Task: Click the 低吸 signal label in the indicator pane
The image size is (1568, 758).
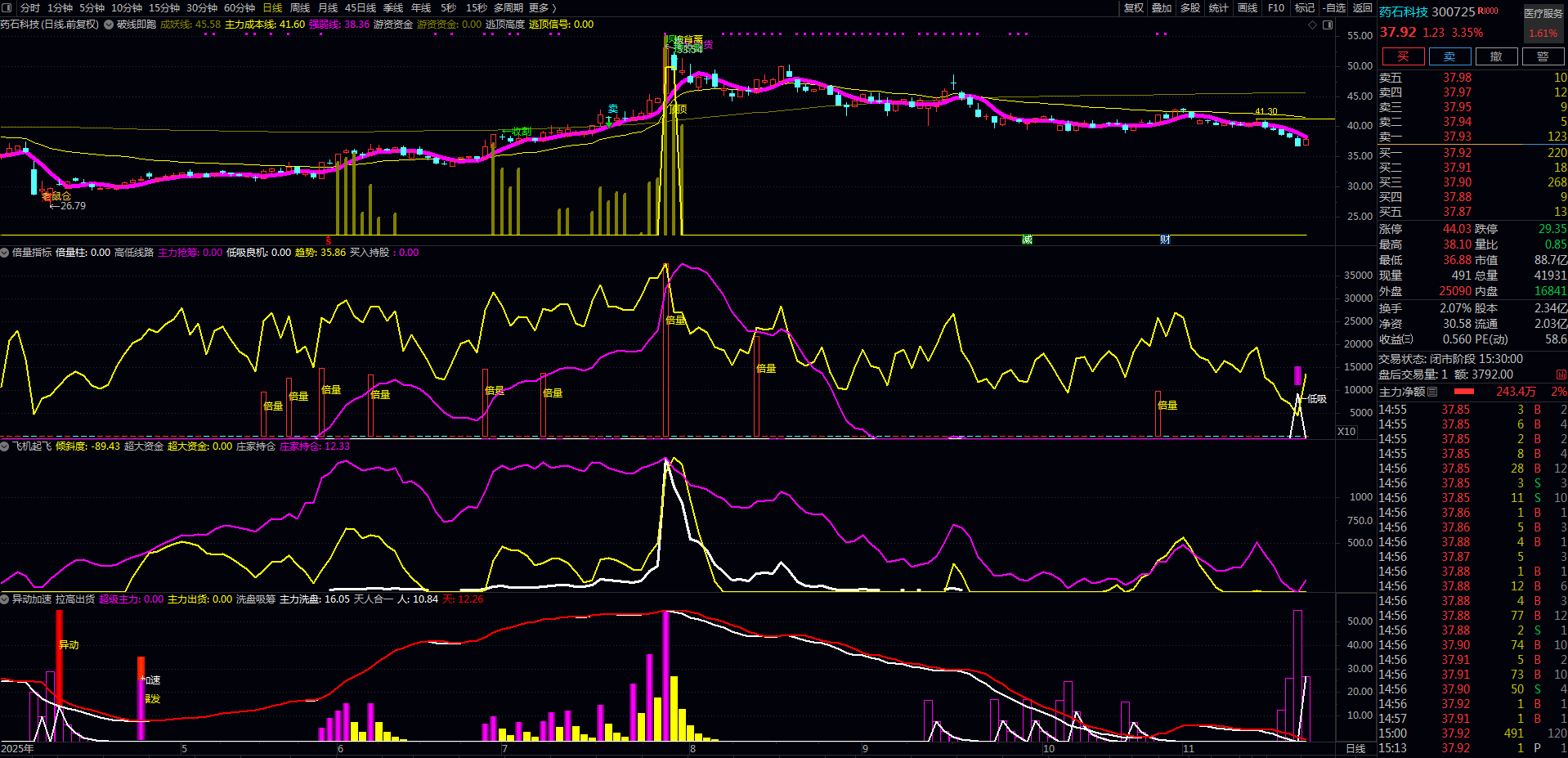Action: click(1317, 399)
